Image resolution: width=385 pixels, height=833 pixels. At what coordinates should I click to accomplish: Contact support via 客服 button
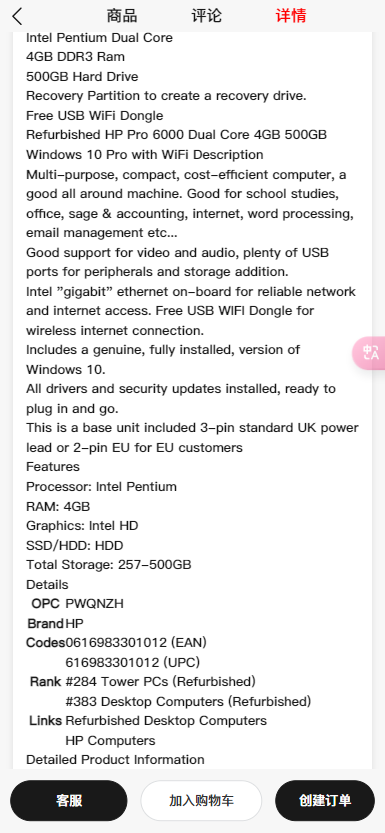click(69, 801)
